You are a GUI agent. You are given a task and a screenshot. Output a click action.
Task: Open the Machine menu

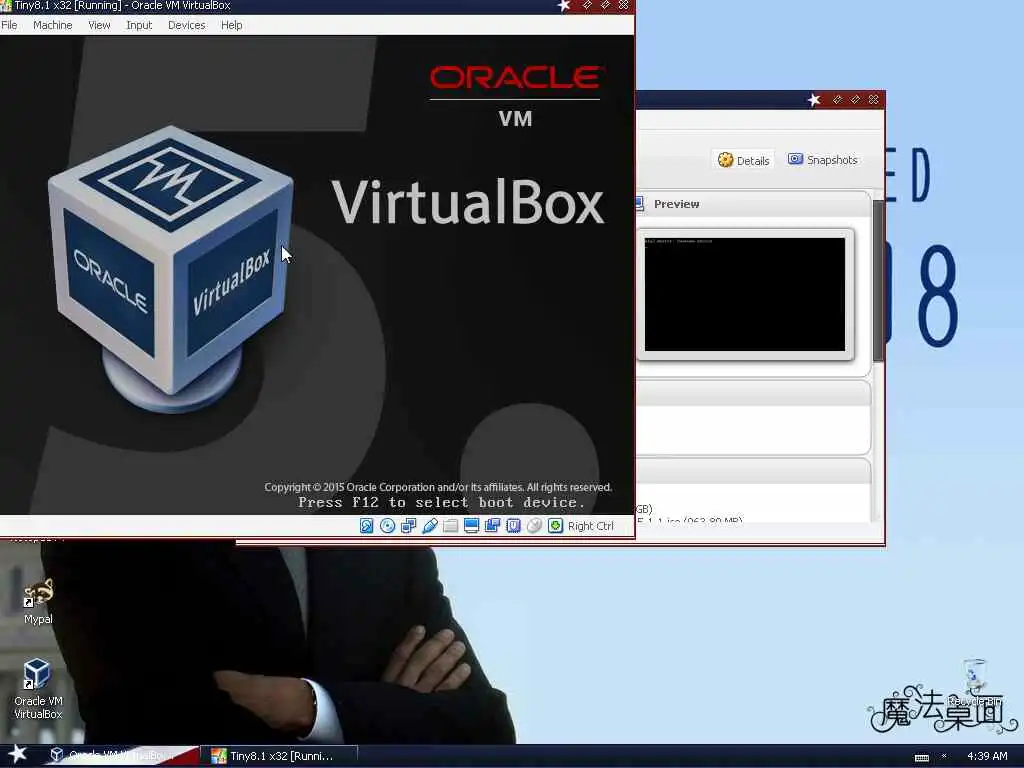click(x=52, y=25)
